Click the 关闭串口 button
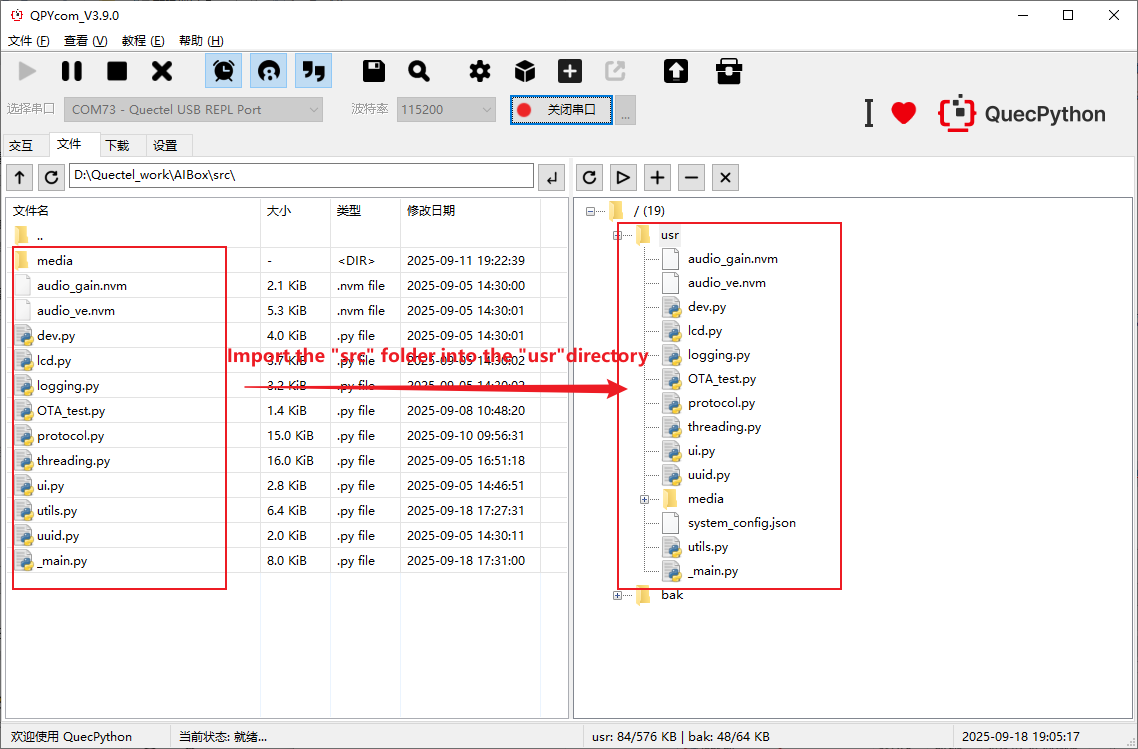The image size is (1138, 749). [x=560, y=109]
